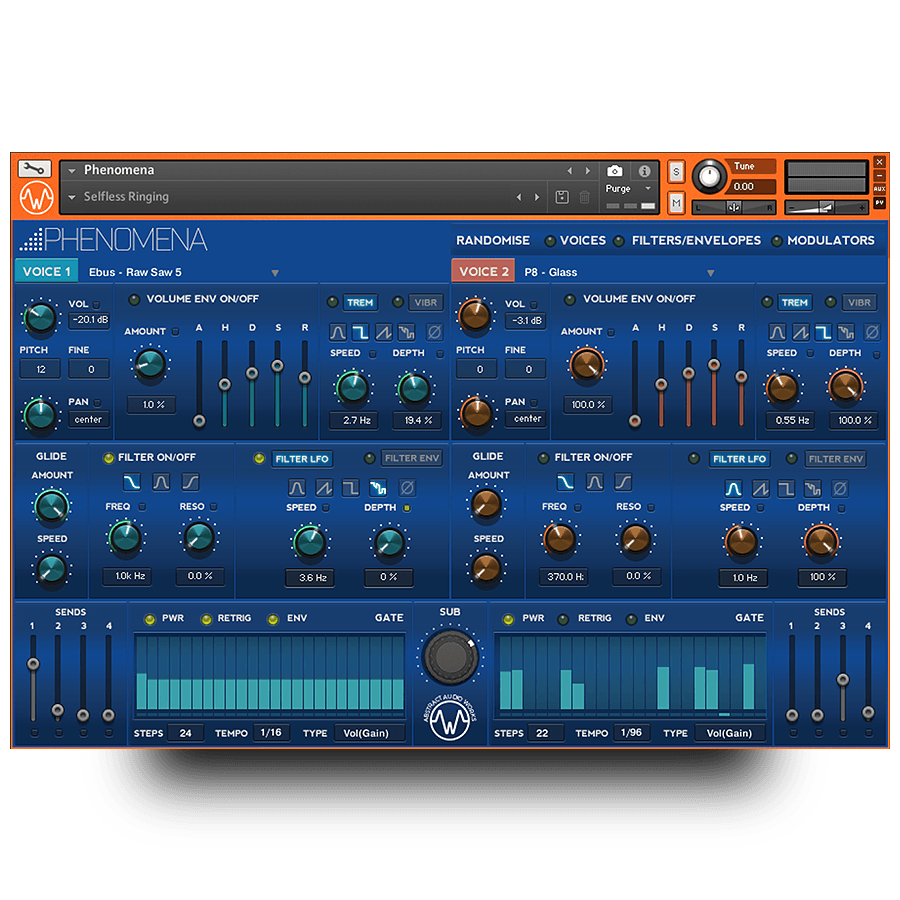Select Voice 1 low-pass filter type icon
Screen dimensions: 900x900
tap(131, 482)
